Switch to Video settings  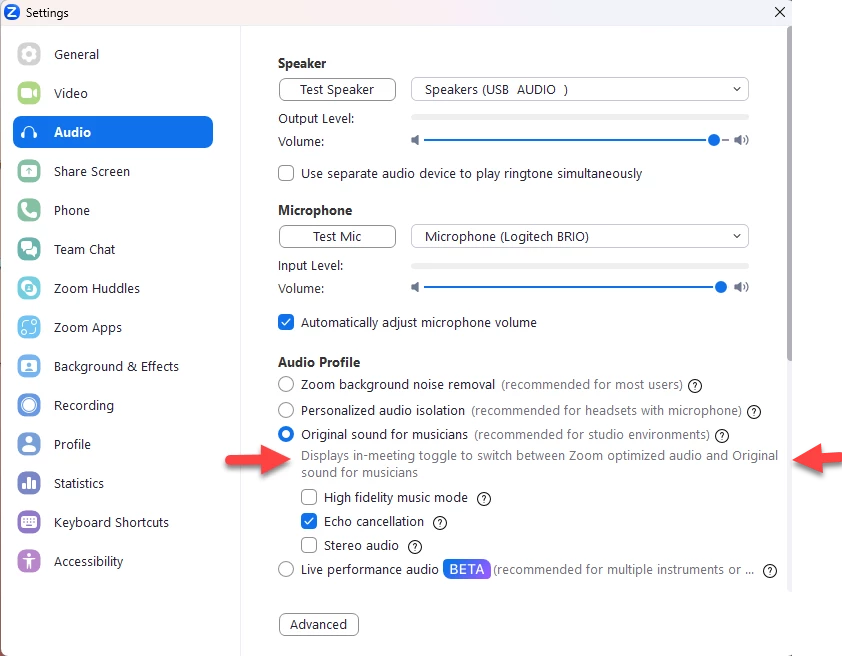[x=113, y=93]
